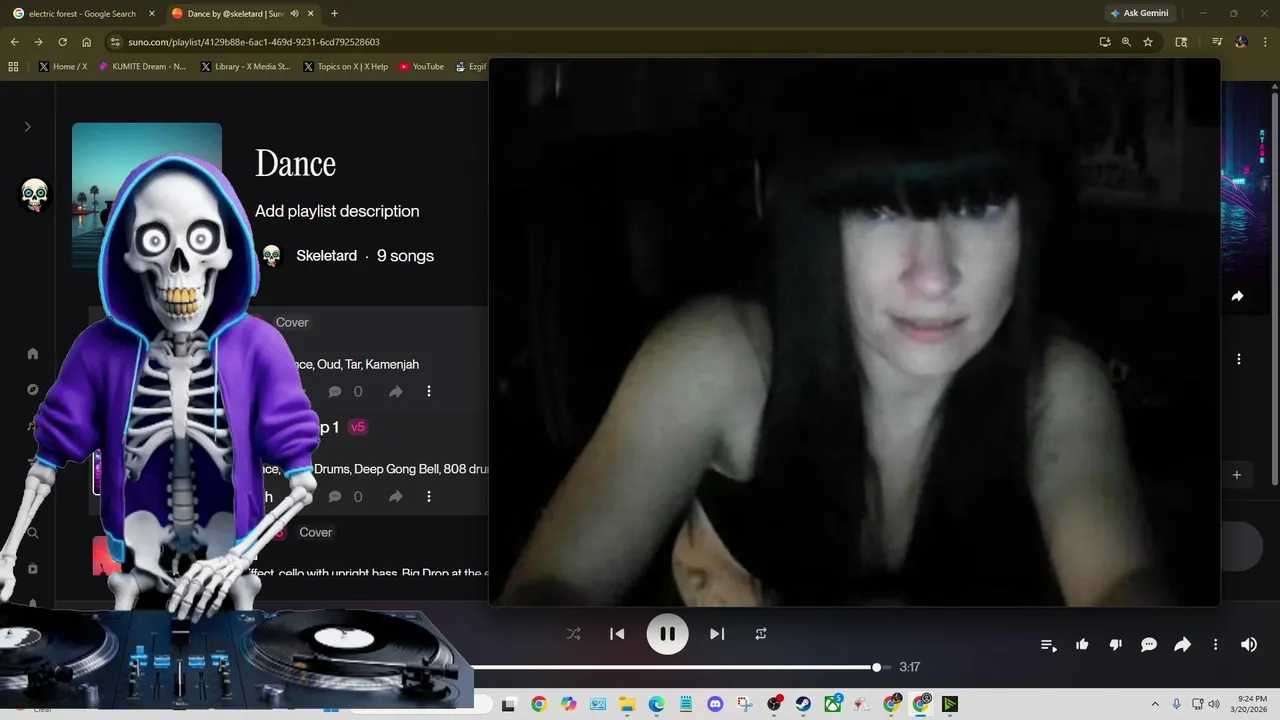Mute the player volume speaker icon
The width and height of the screenshot is (1280, 720).
[1249, 645]
